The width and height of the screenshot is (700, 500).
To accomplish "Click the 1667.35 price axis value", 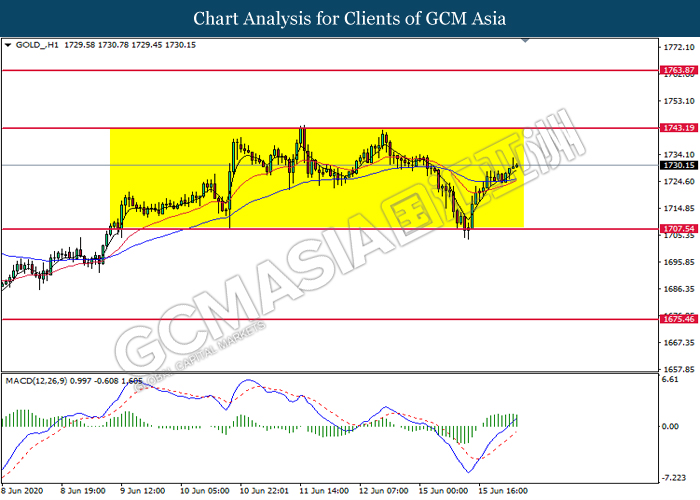I will (x=679, y=343).
